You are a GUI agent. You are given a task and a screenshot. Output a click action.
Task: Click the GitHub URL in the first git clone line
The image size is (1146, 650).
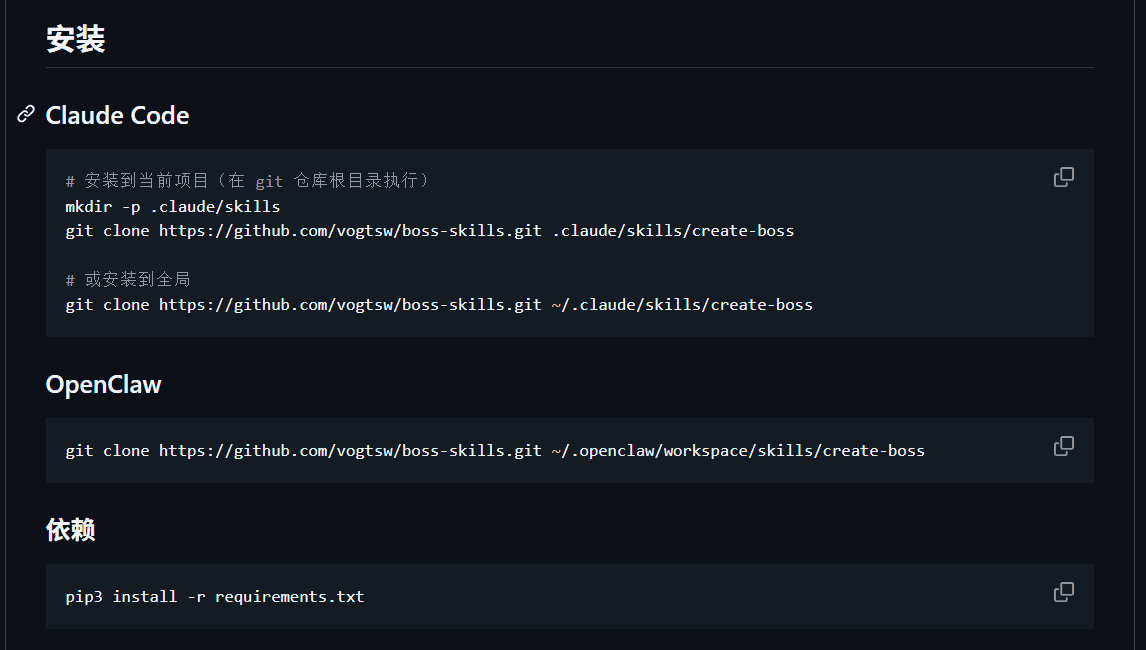(350, 231)
